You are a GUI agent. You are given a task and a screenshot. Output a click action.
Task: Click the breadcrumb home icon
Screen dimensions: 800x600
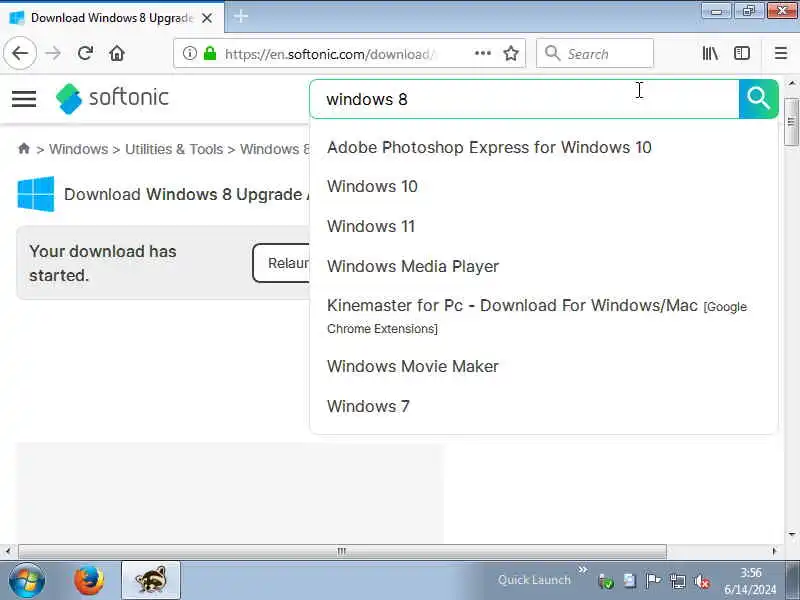pyautogui.click(x=23, y=148)
